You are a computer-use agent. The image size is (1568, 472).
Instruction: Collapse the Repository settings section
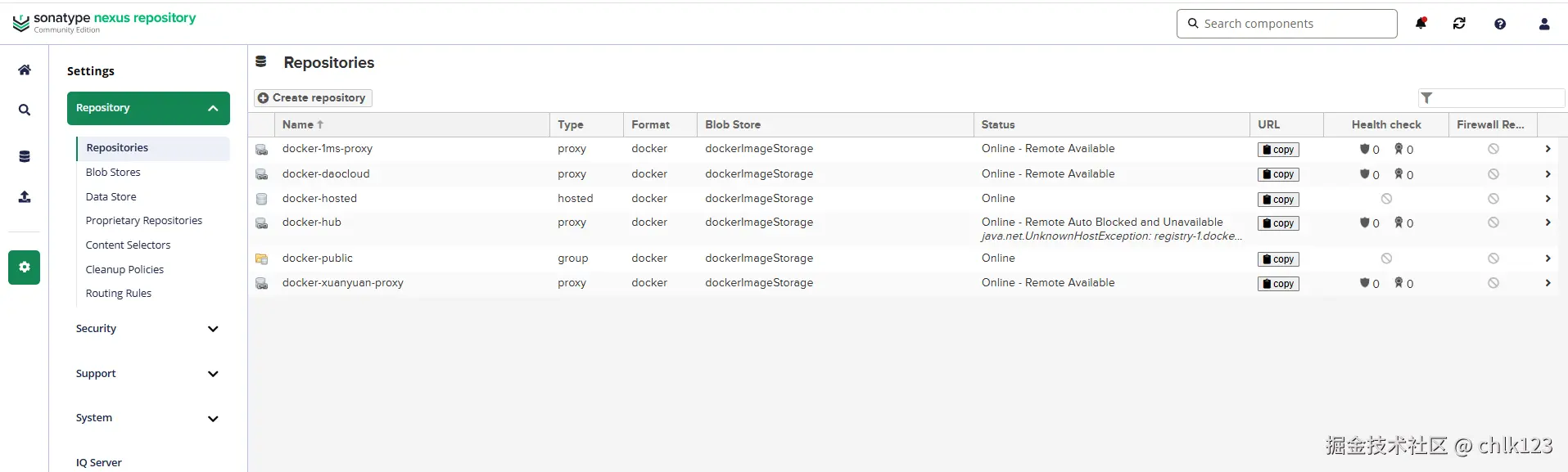click(148, 108)
